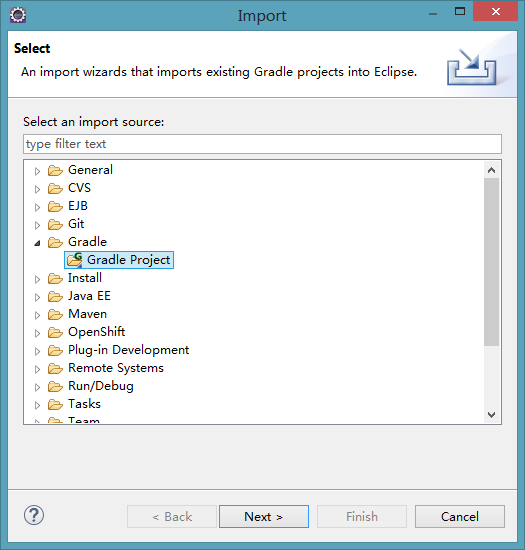Viewport: 525px width, 550px height.
Task: Select the EJB tree item
Action: 78,206
